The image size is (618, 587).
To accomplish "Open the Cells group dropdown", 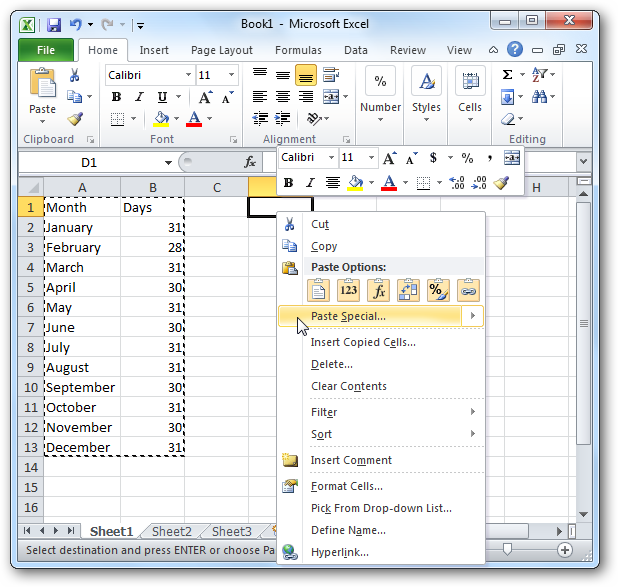I will [x=470, y=119].
